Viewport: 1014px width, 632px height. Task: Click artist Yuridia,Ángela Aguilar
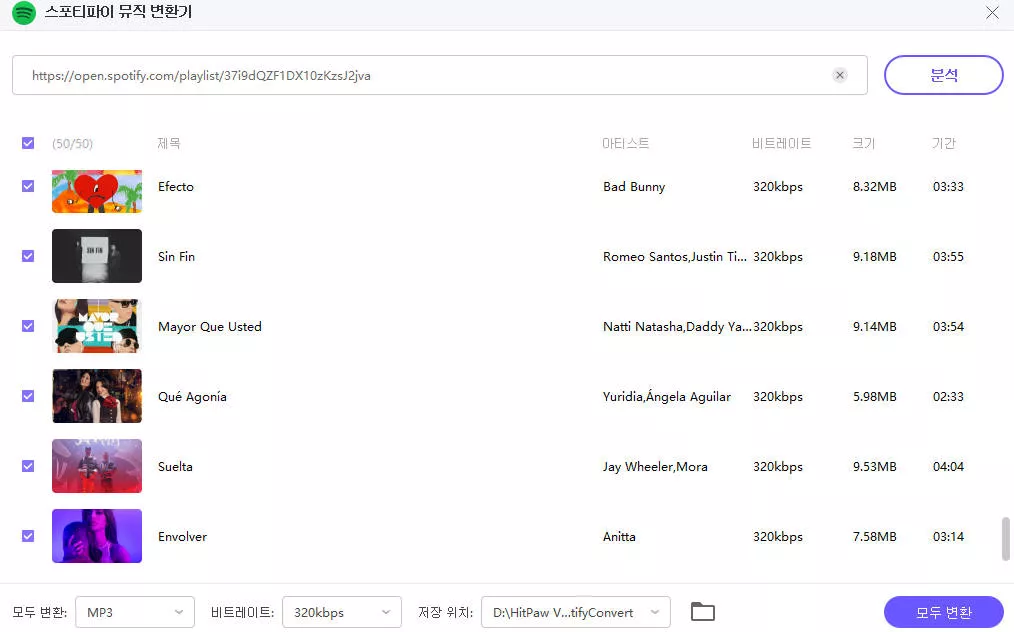pyautogui.click(x=667, y=397)
